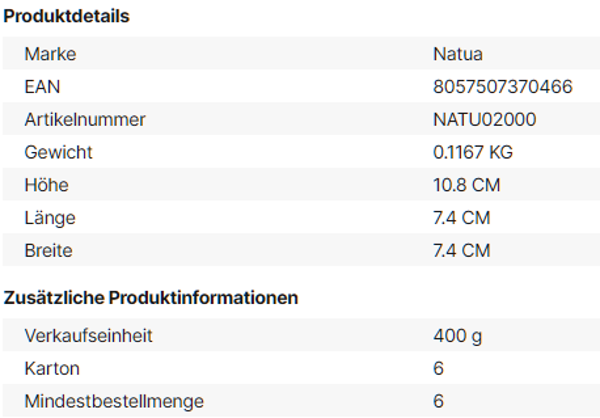This screenshot has width=600, height=418.
Task: Click the Mindestbestellmenge quantity value
Action: 438,401
